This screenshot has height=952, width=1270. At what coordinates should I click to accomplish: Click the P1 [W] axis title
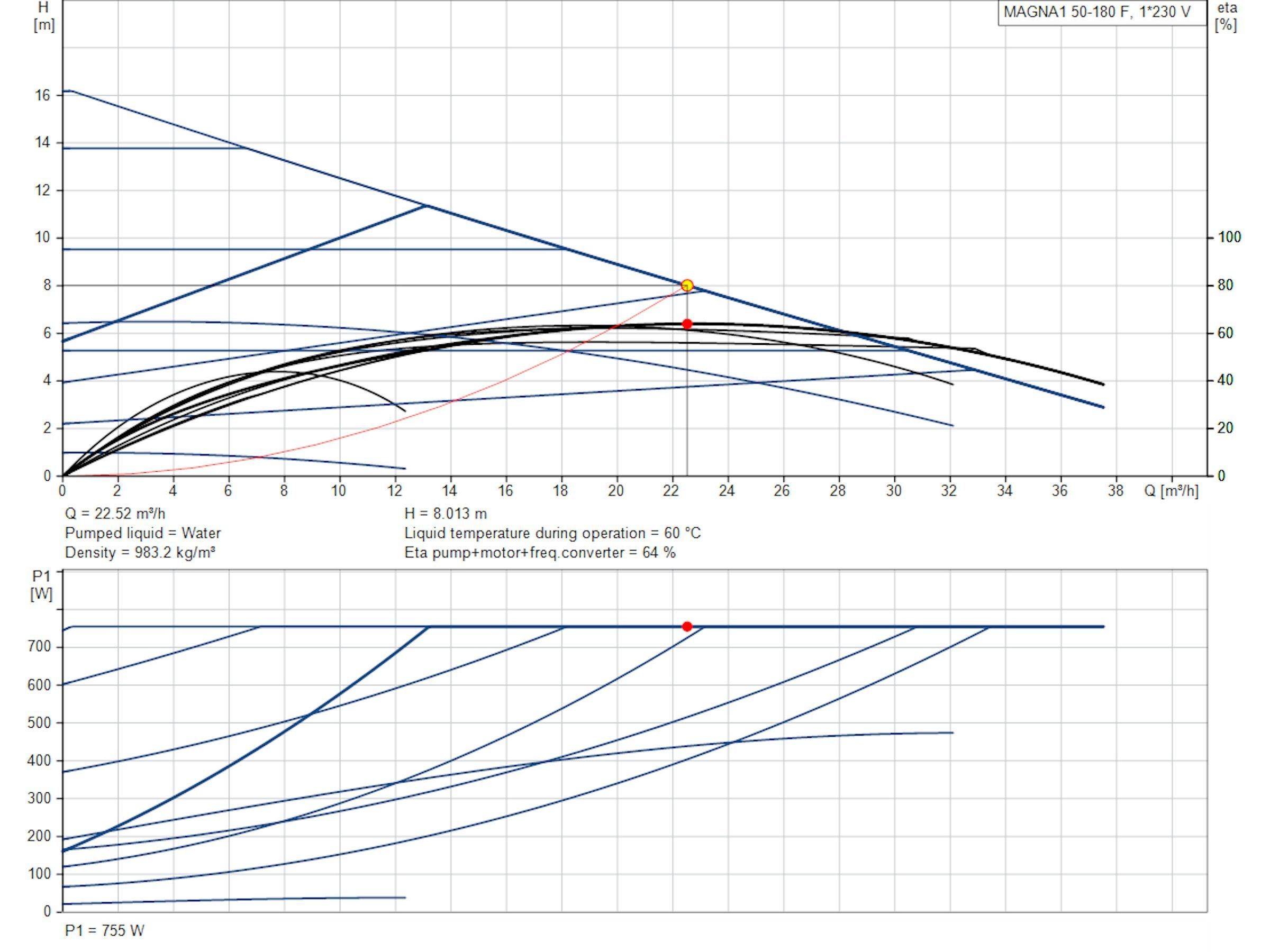41,585
